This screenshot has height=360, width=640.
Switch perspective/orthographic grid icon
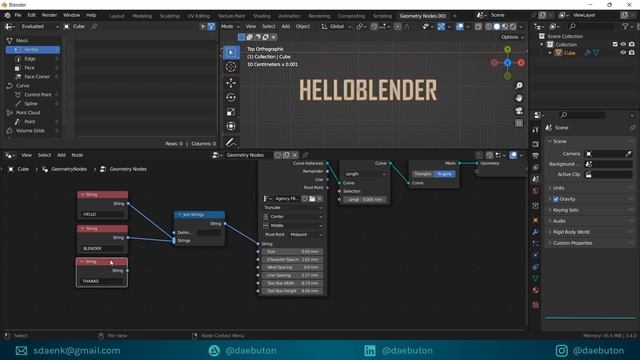click(519, 123)
